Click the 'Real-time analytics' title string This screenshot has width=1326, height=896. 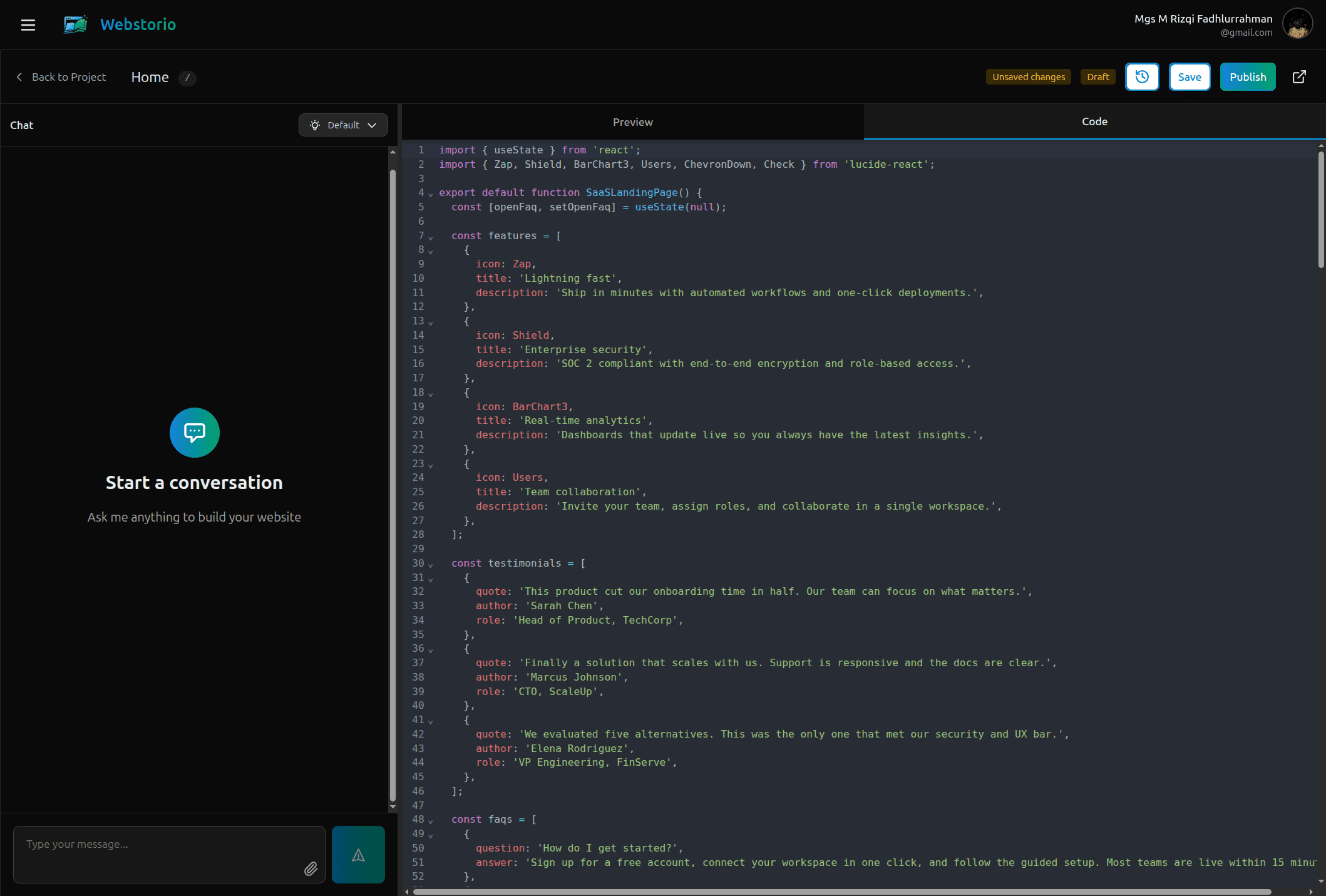click(583, 421)
